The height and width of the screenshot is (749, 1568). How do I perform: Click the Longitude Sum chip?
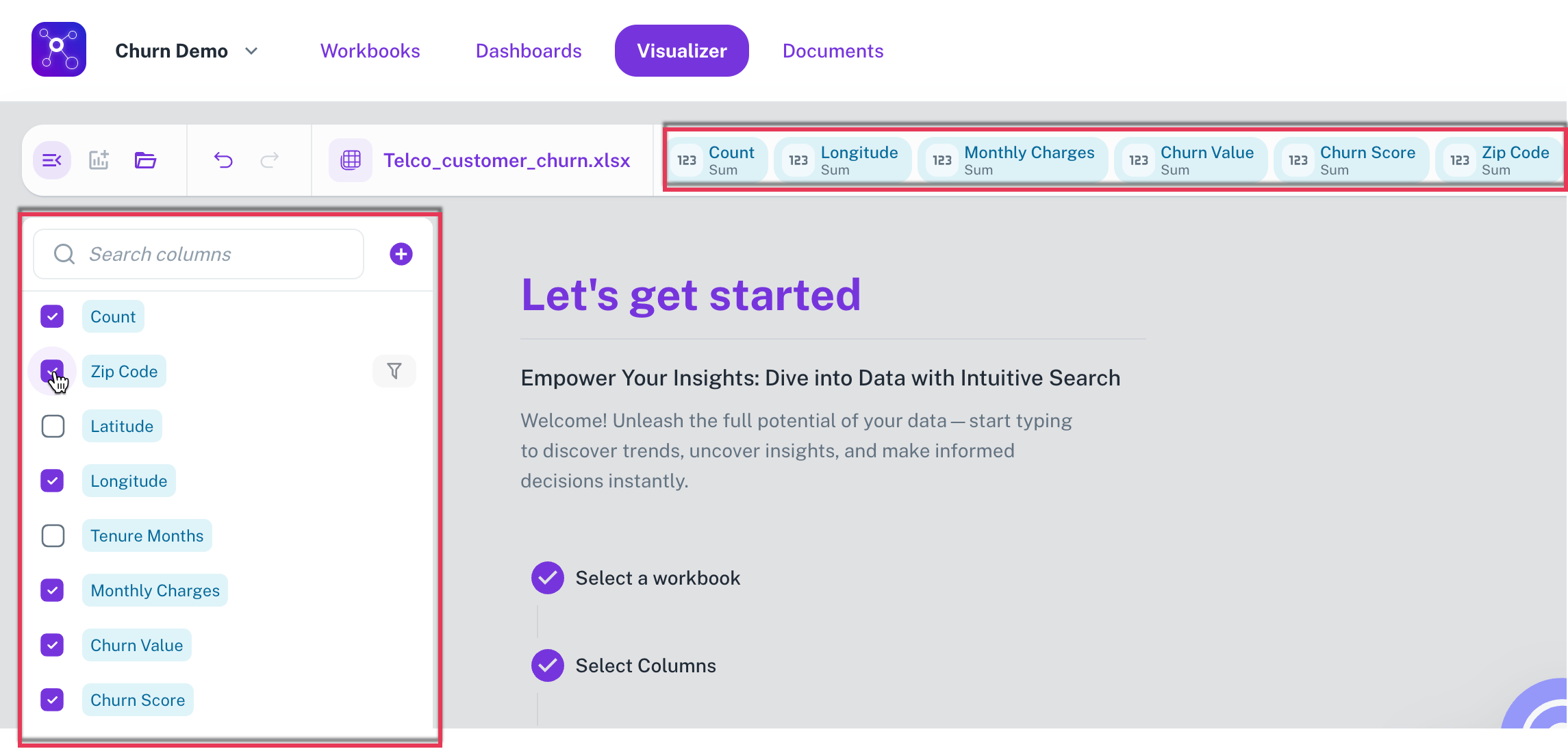pyautogui.click(x=842, y=160)
